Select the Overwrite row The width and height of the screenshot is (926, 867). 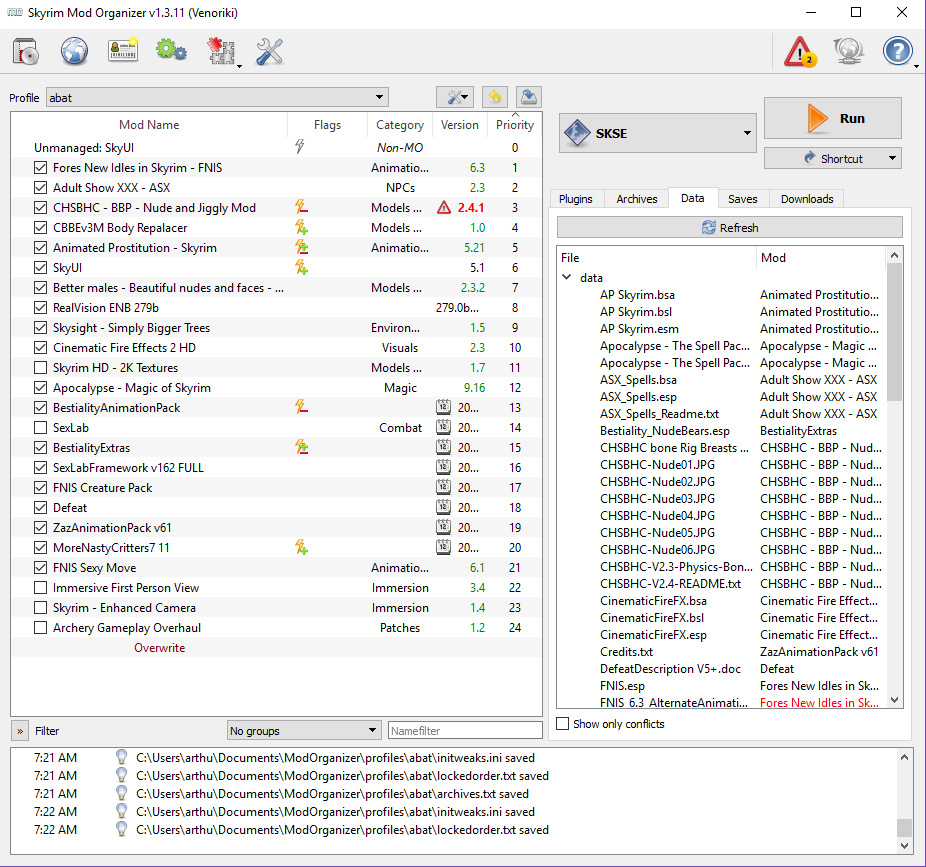click(x=276, y=648)
